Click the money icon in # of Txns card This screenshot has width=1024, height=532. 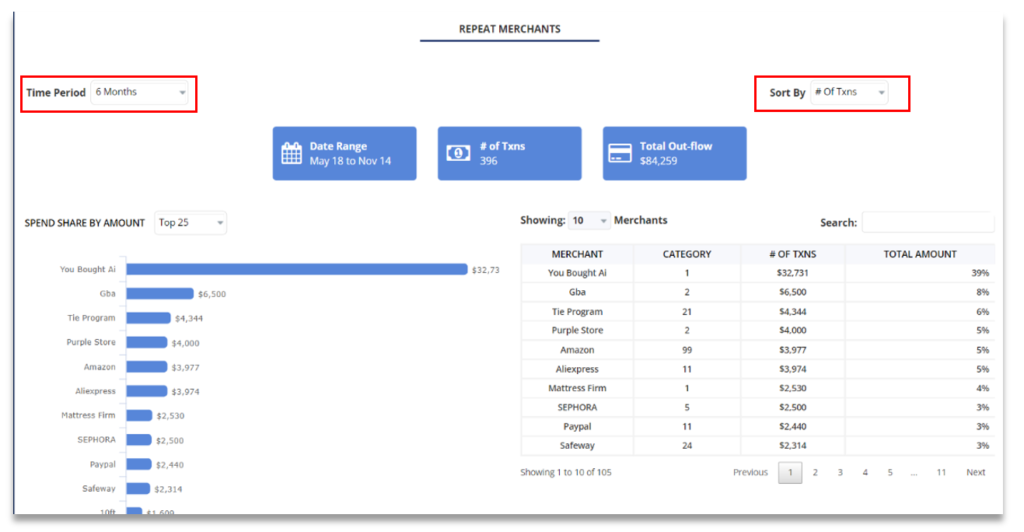point(458,154)
